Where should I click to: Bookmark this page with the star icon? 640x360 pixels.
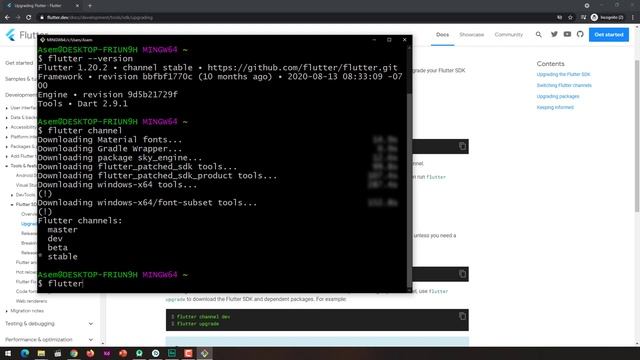571,18
